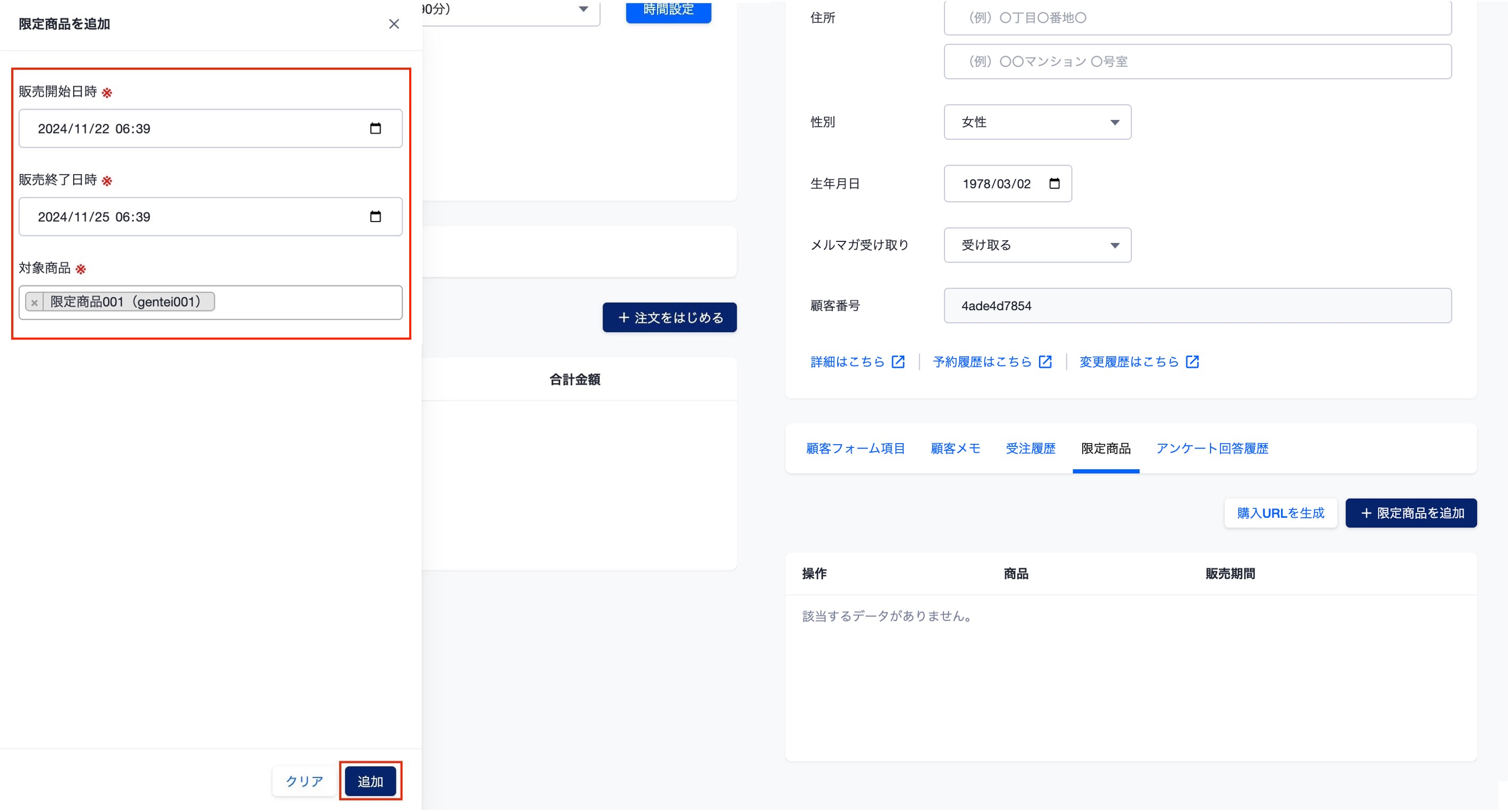The image size is (1508, 812).
Task: Open calendar picker for 販売開始日時
Action: [x=375, y=128]
